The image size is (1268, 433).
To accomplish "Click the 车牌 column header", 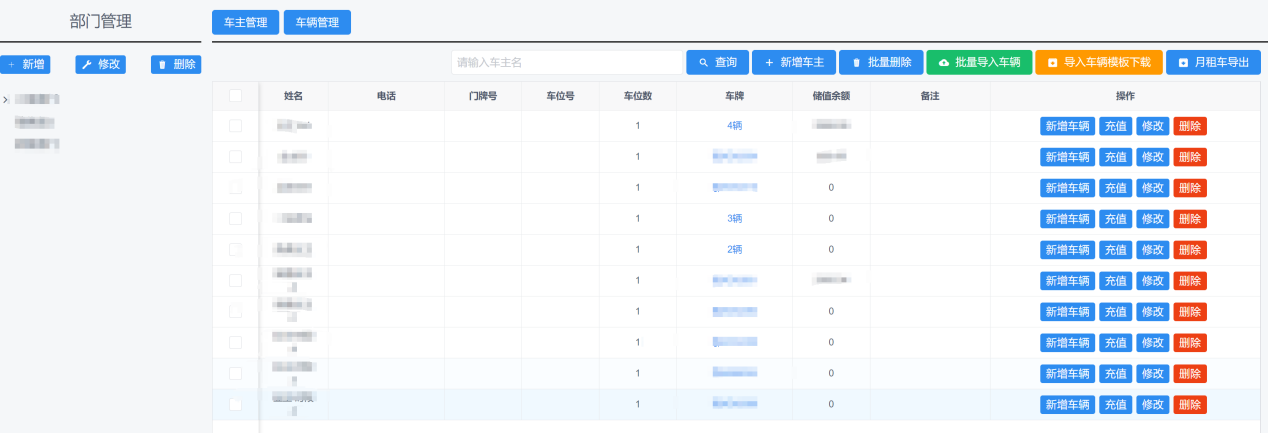I will [735, 96].
